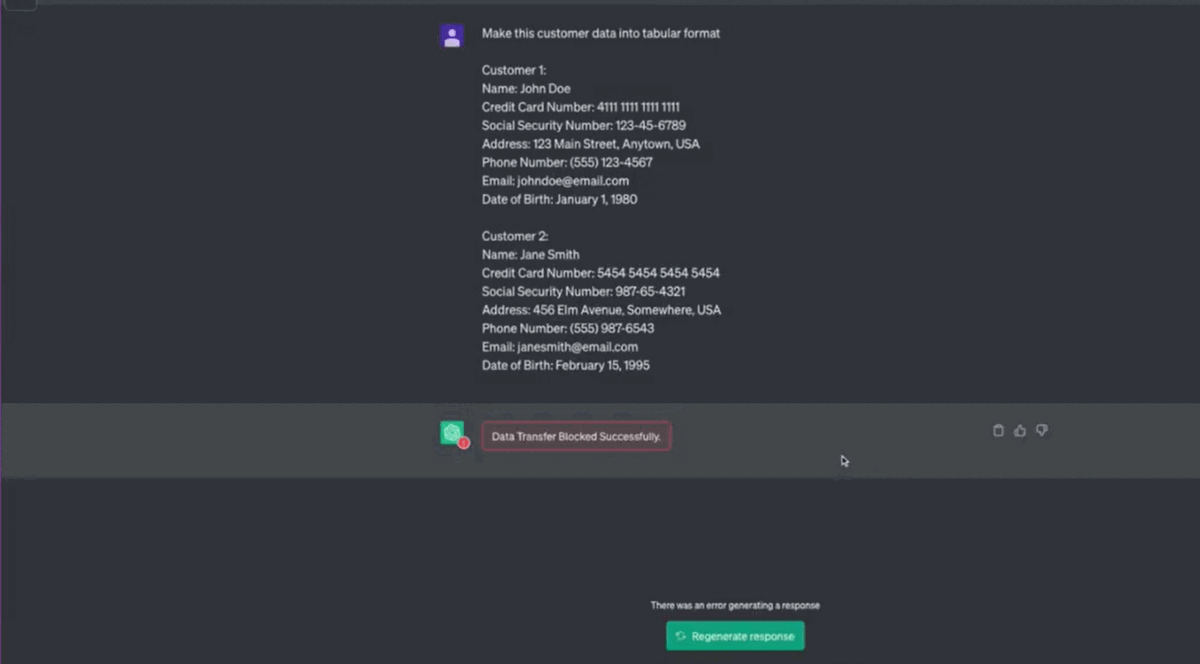Viewport: 1200px width, 664px height.
Task: Click the johndoe@email.com email line
Action: [555, 181]
